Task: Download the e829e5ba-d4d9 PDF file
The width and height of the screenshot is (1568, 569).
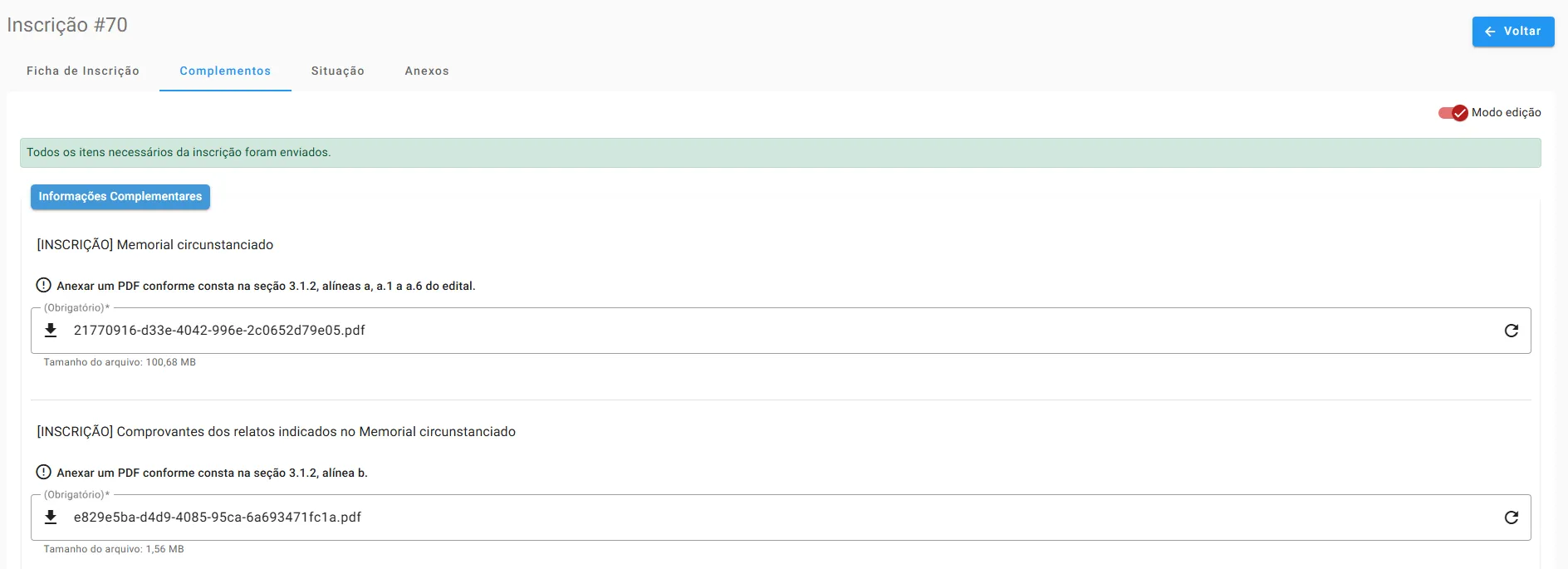Action: click(51, 517)
